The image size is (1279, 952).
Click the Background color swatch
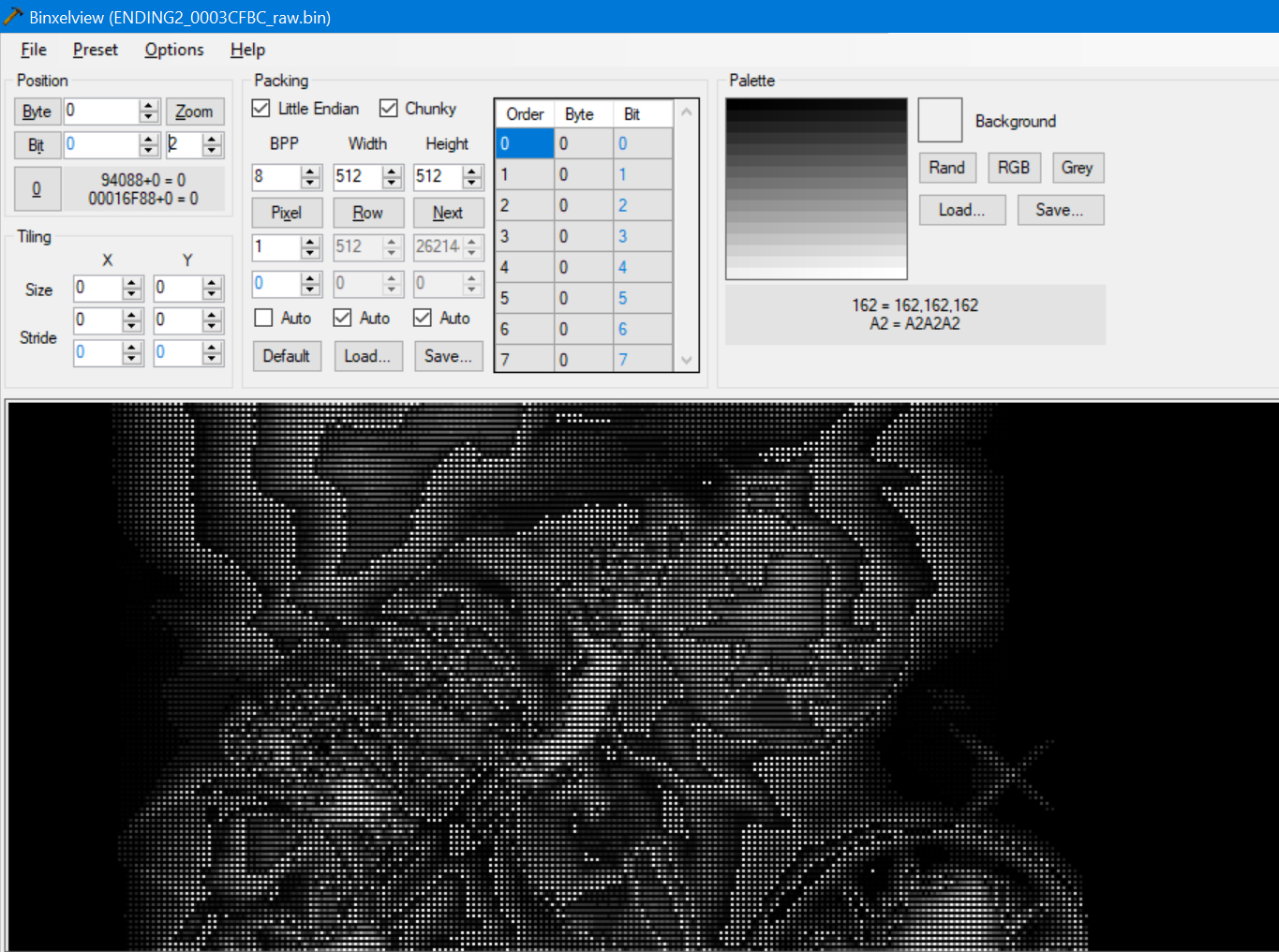[940, 121]
